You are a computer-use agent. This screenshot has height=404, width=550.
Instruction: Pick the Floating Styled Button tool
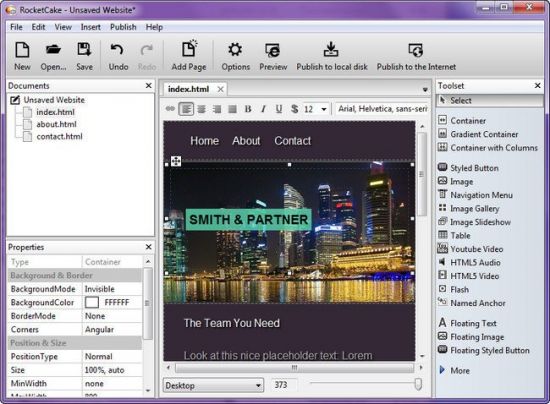(x=484, y=350)
